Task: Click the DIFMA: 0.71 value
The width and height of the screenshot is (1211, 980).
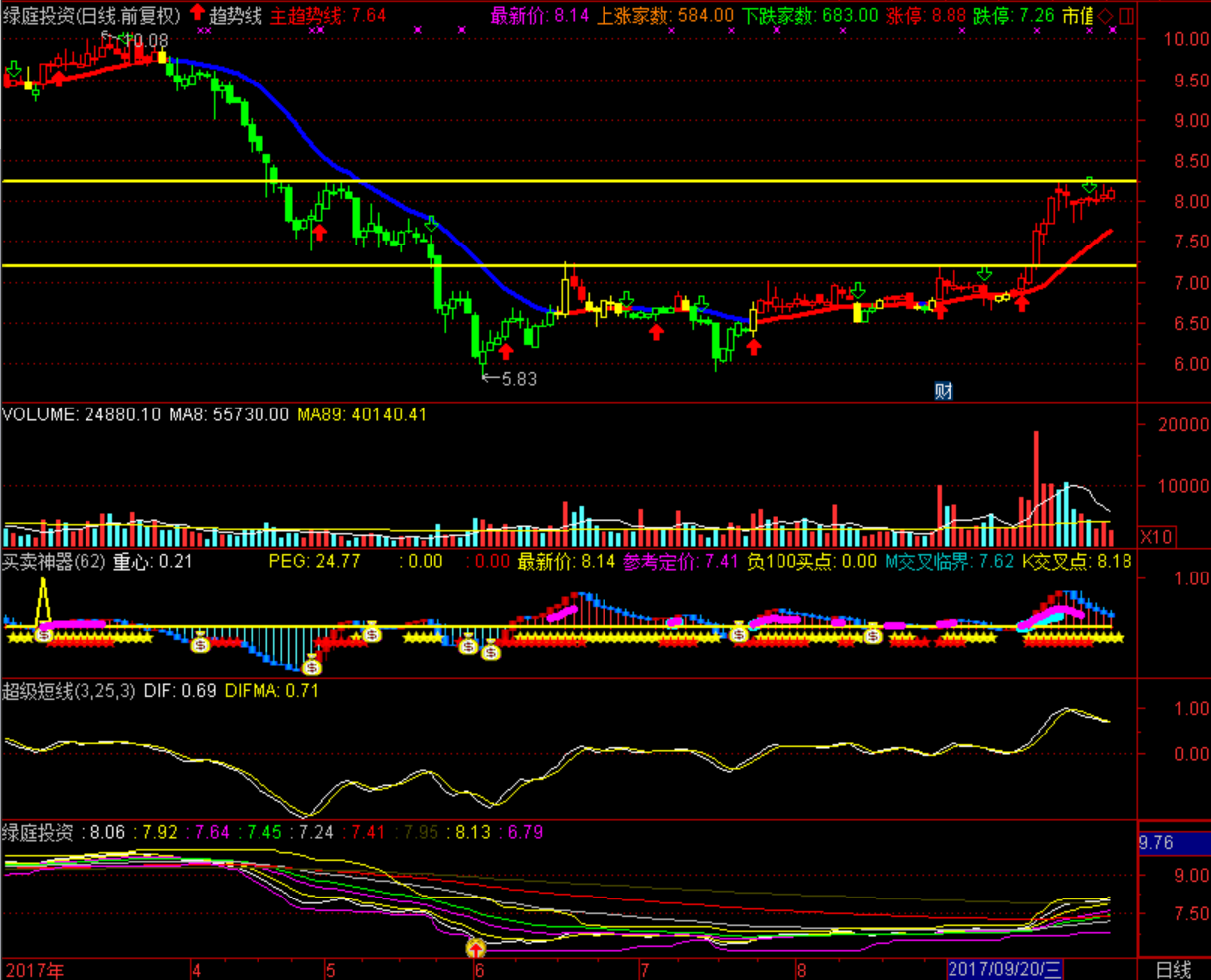Action: pos(271,690)
